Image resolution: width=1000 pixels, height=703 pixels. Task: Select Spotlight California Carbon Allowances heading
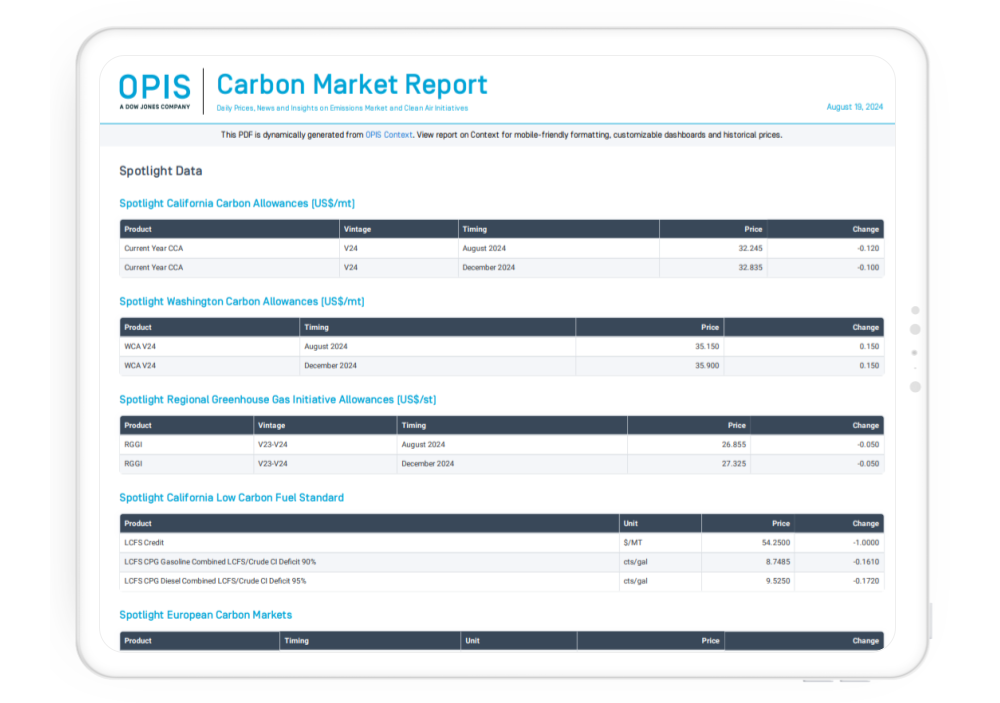pos(236,204)
